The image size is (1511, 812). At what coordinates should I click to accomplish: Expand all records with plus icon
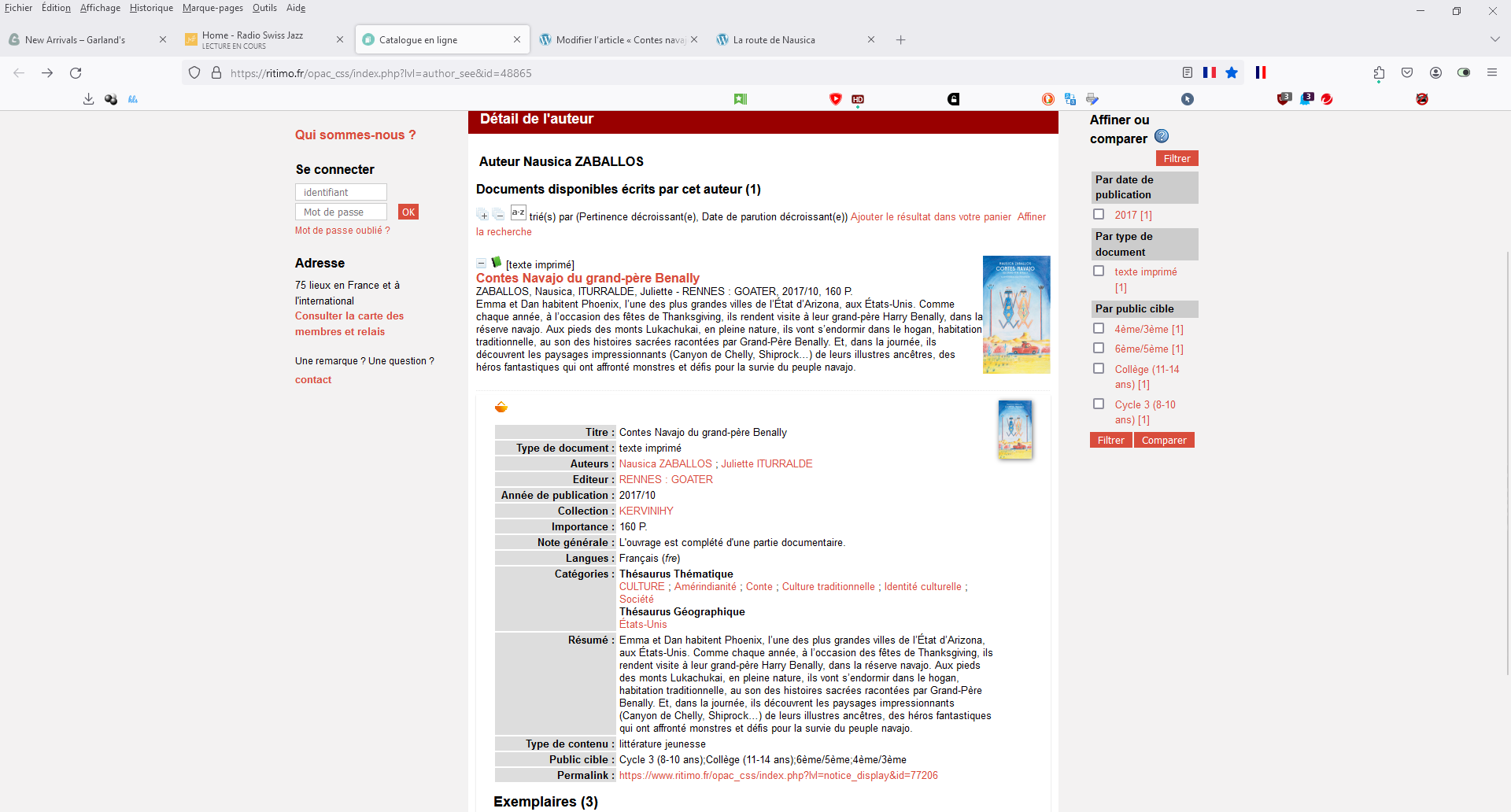[x=482, y=215]
